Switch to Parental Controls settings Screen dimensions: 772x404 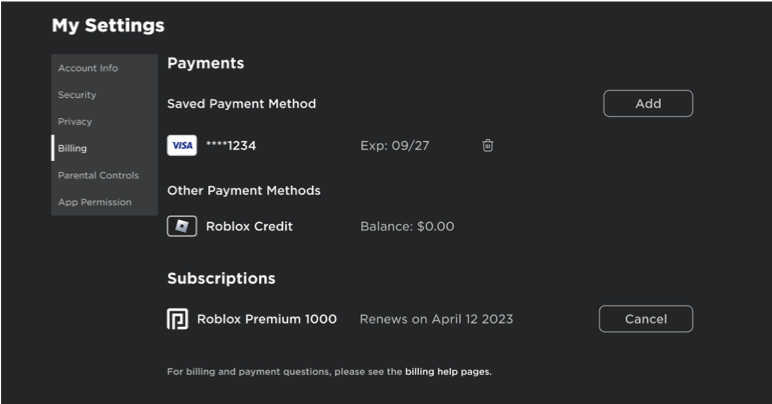[98, 175]
